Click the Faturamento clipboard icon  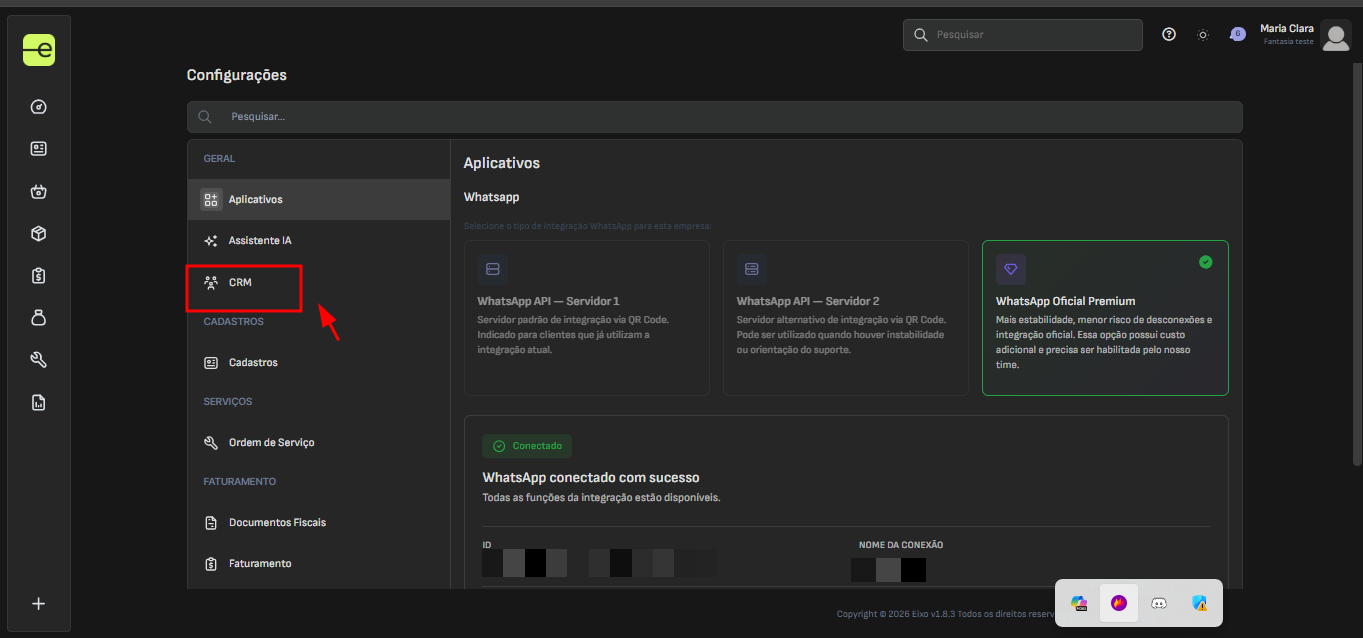click(x=211, y=564)
